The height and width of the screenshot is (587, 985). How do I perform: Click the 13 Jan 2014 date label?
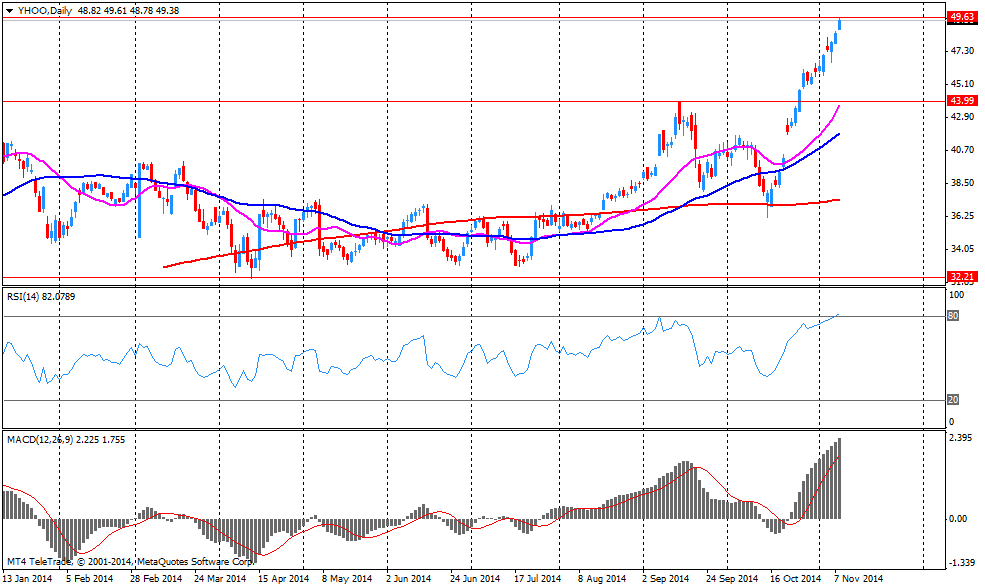coord(30,579)
